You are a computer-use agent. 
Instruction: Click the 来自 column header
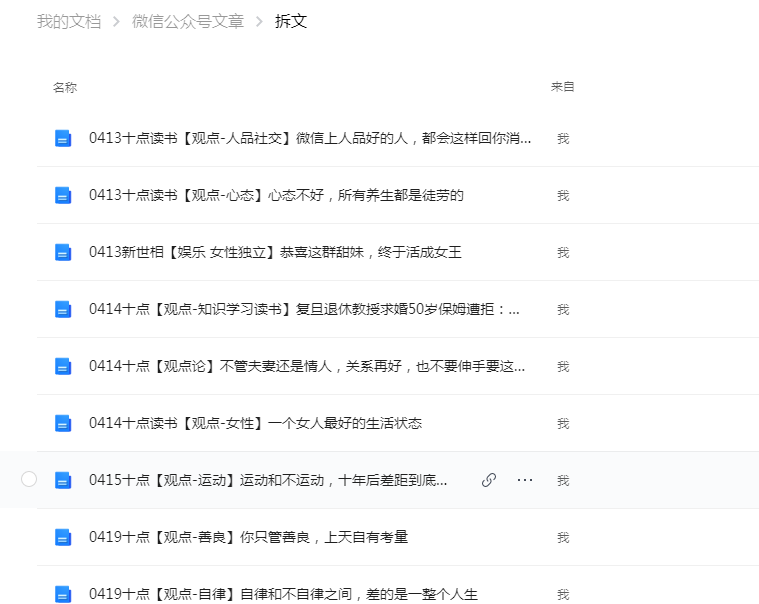pos(562,87)
